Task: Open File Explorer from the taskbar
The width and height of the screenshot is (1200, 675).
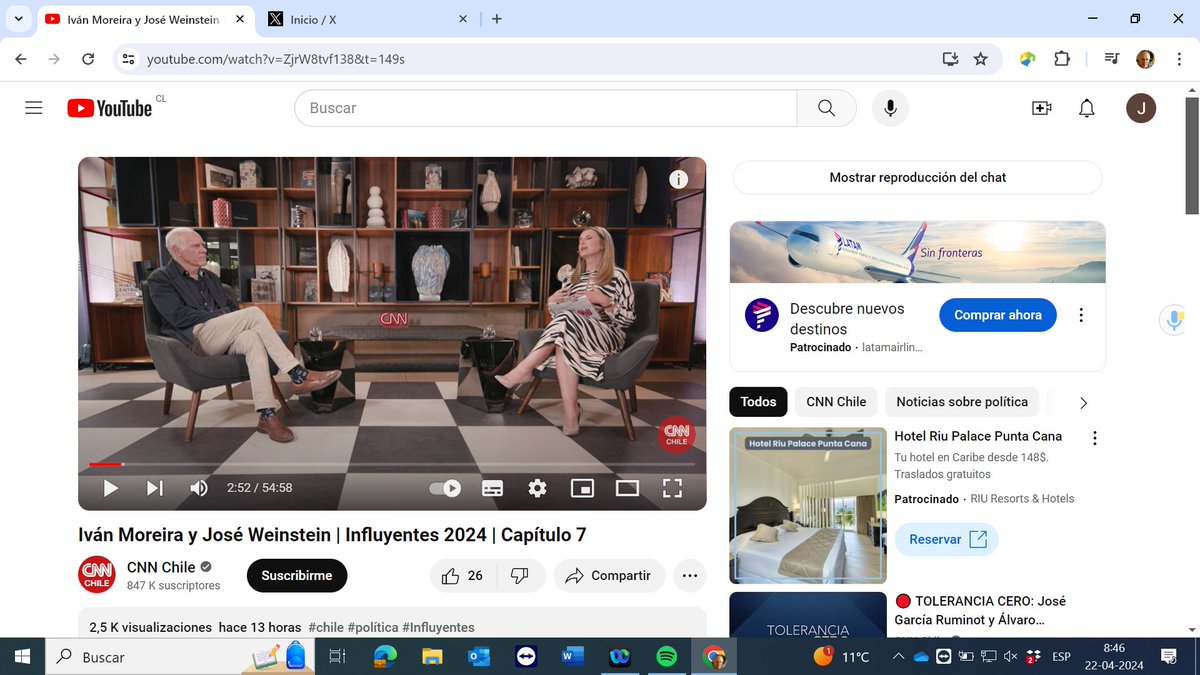Action: pos(432,657)
